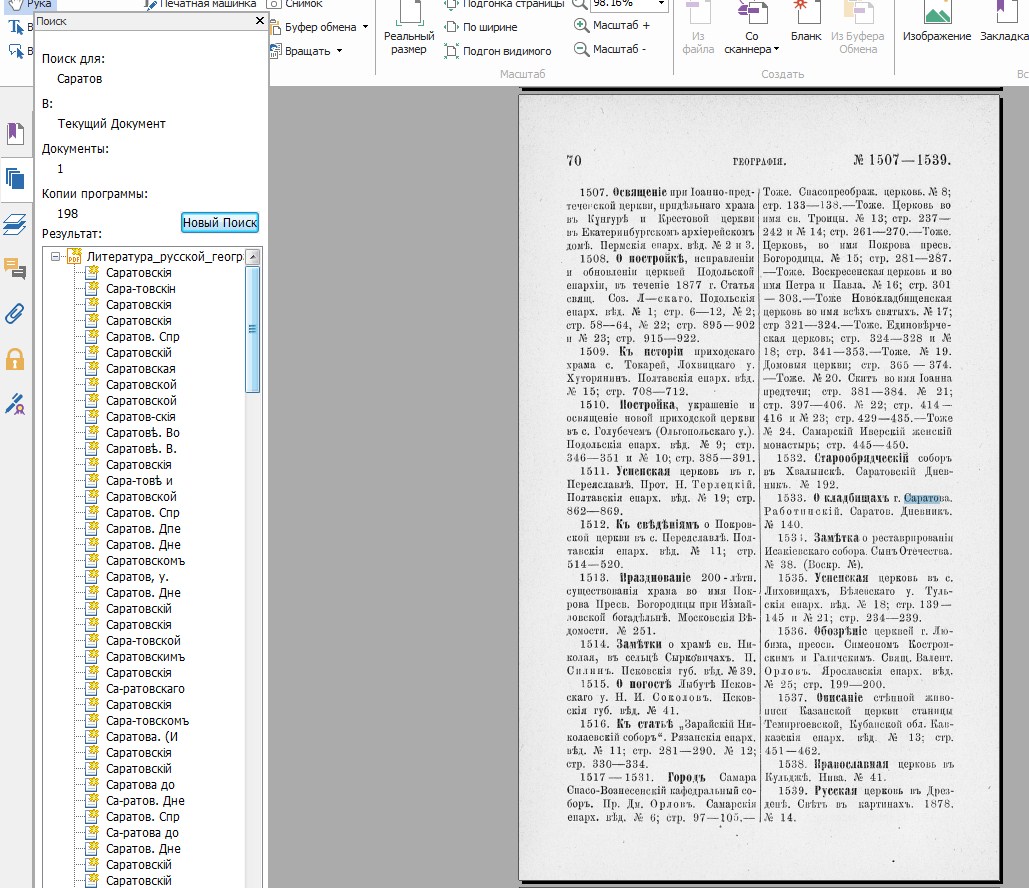Create a Бланк blank document
This screenshot has height=888, width=1029.
click(806, 23)
